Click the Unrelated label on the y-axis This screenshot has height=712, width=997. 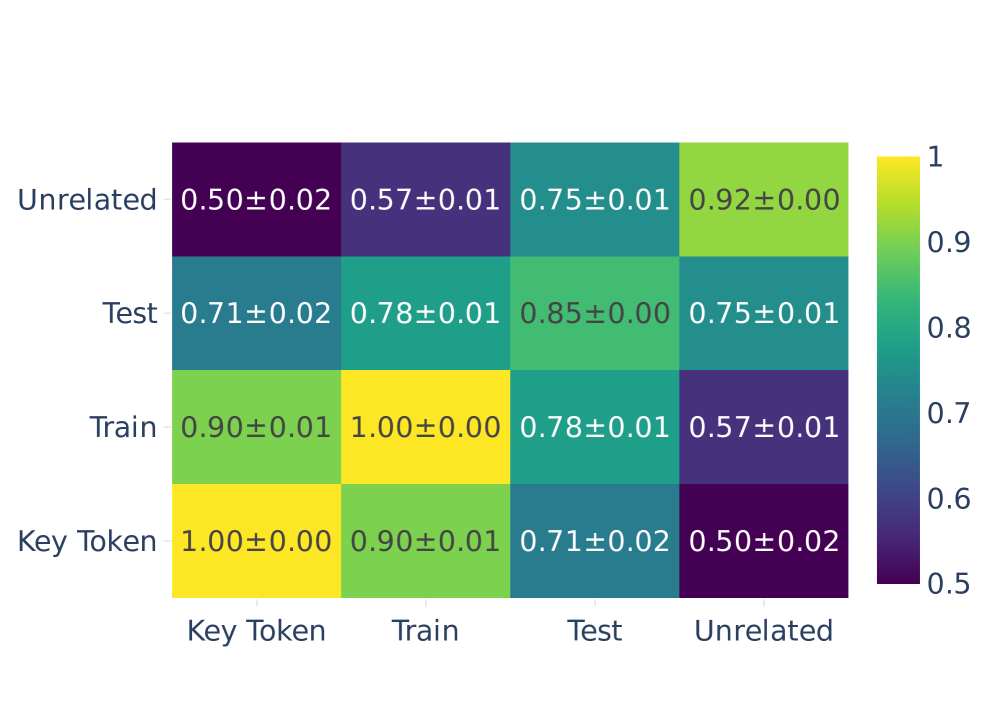(x=88, y=200)
